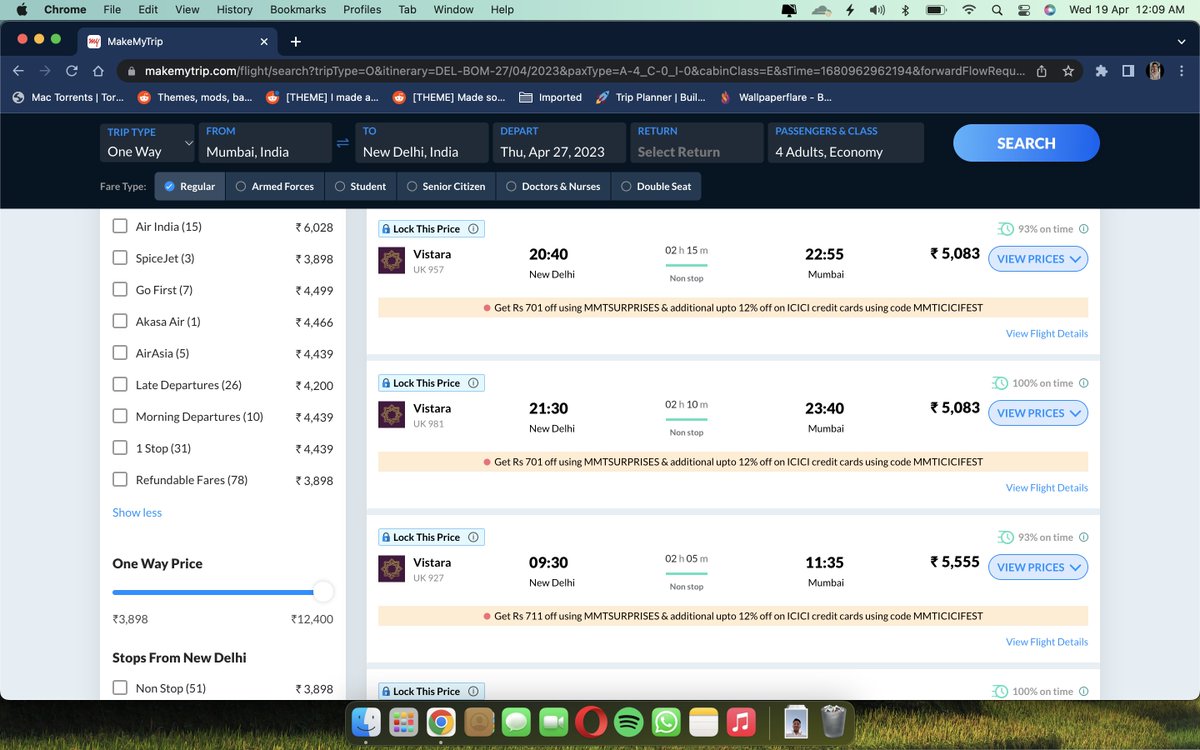The image size is (1200, 750).
Task: Check the Go First (7) filter
Action: pyautogui.click(x=120, y=290)
